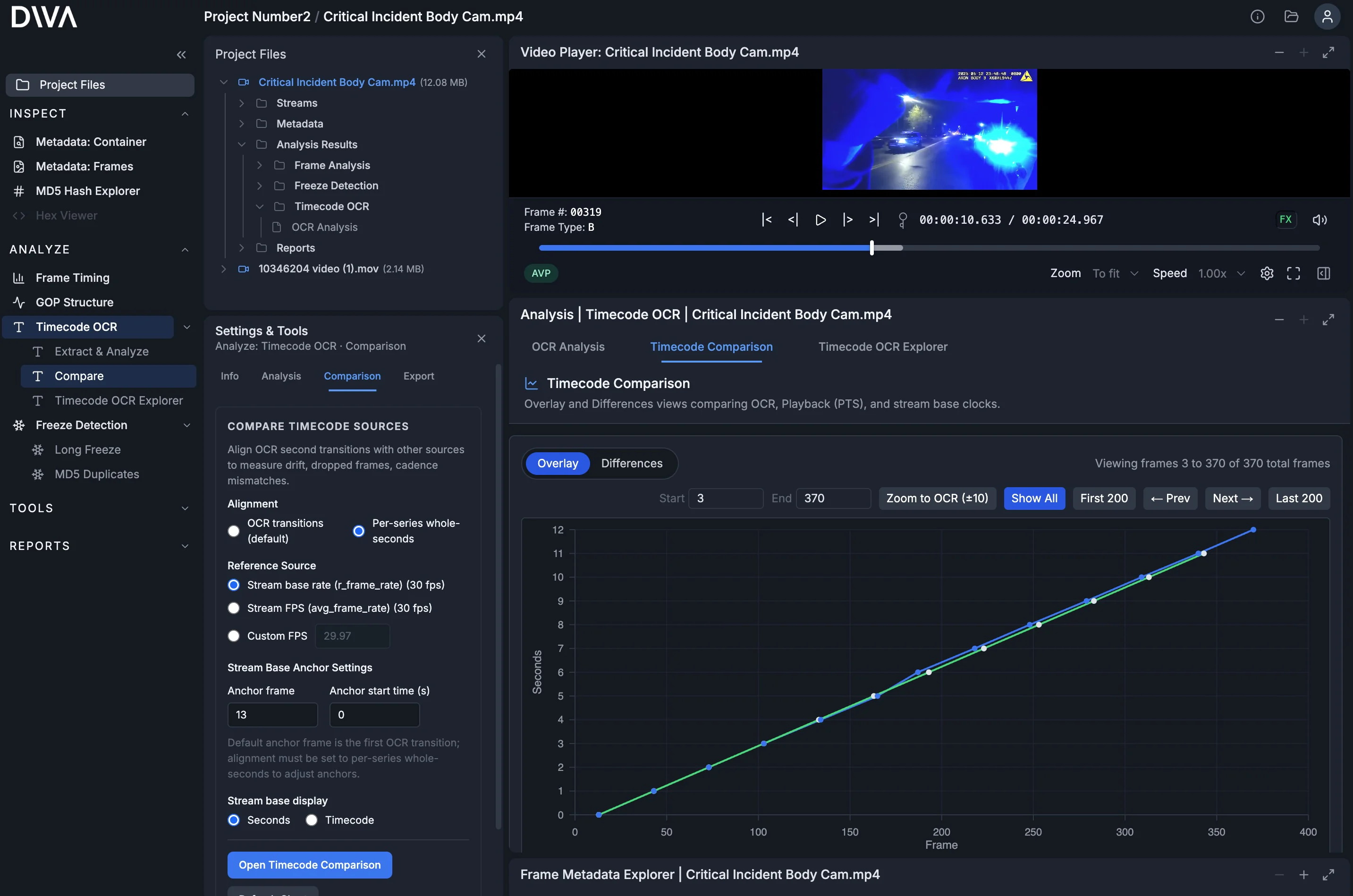Click the Open Timecode Comparison button
1353x896 pixels.
click(x=309, y=864)
